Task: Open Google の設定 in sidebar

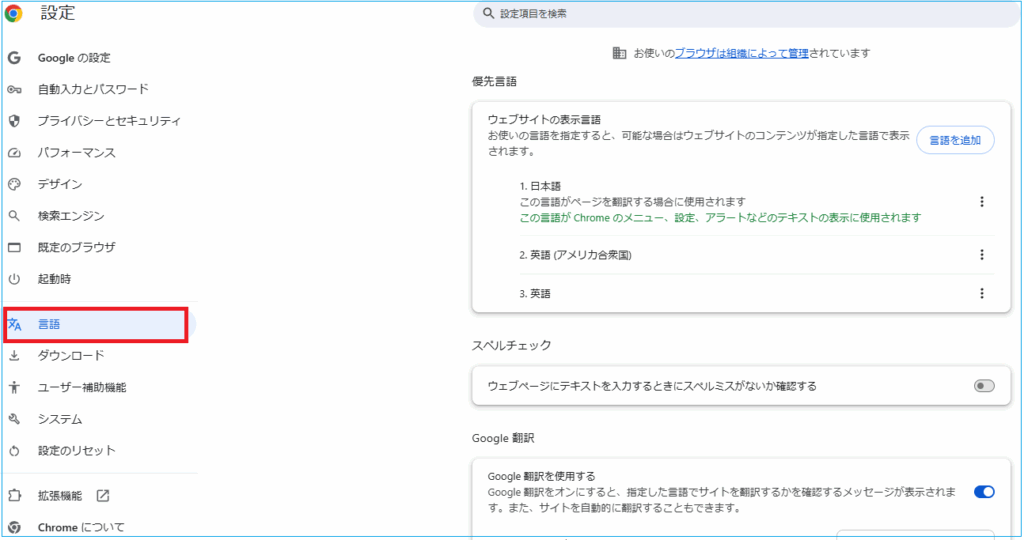Action: [74, 58]
